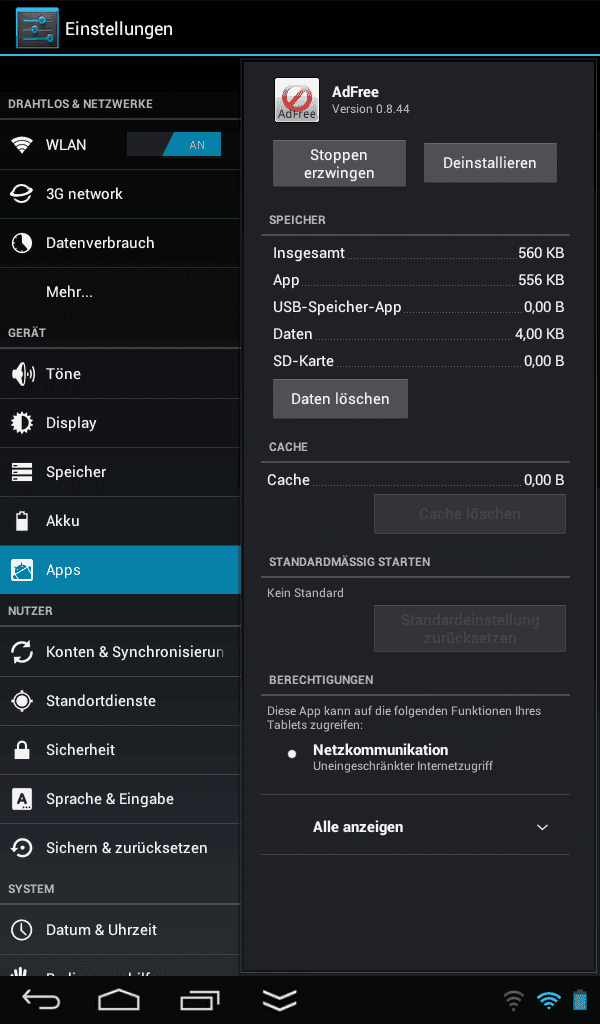Tap the Datenverbrauch data usage icon
Image resolution: width=600 pixels, height=1024 pixels.
(22, 243)
